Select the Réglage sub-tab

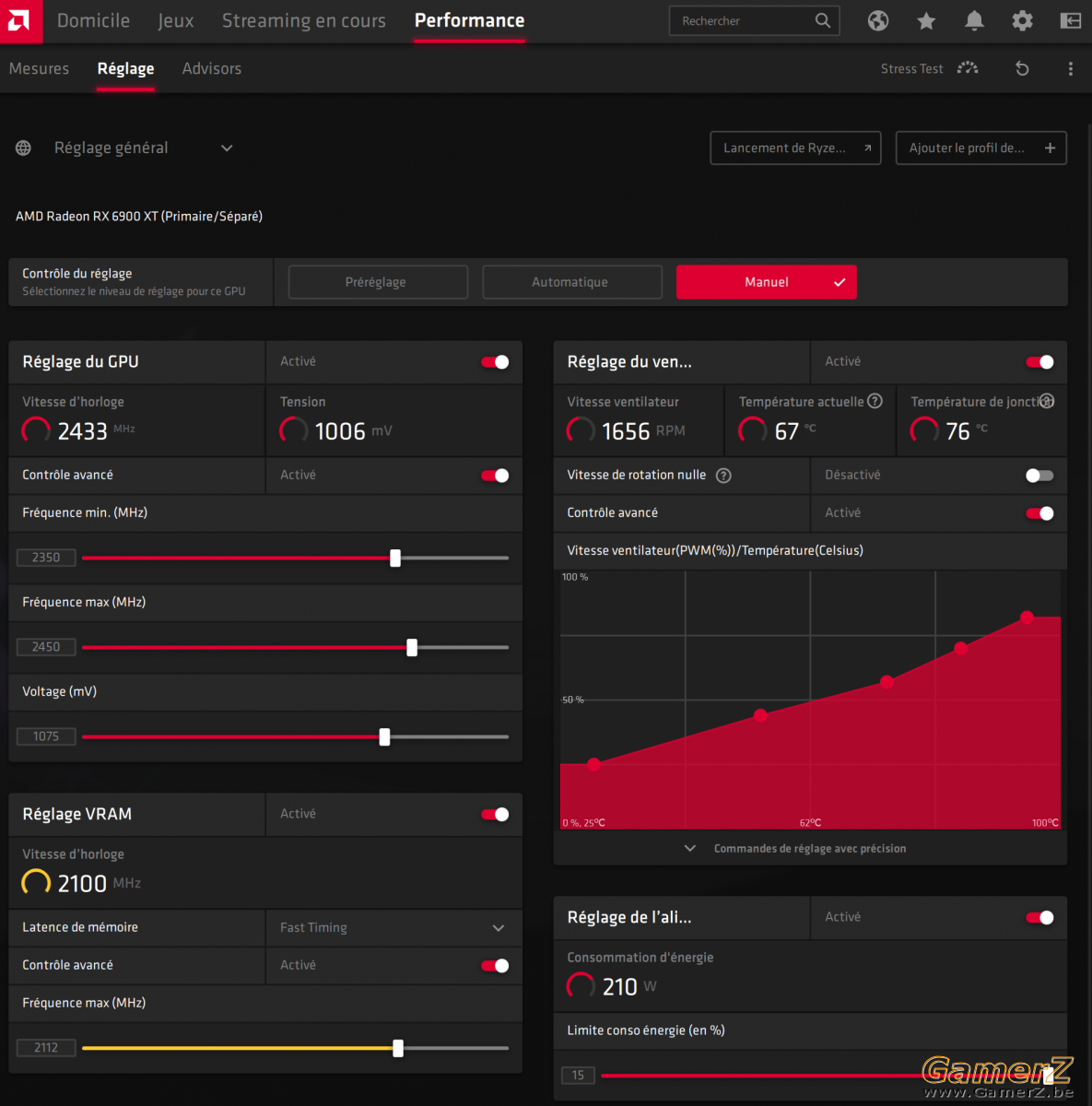(x=125, y=69)
